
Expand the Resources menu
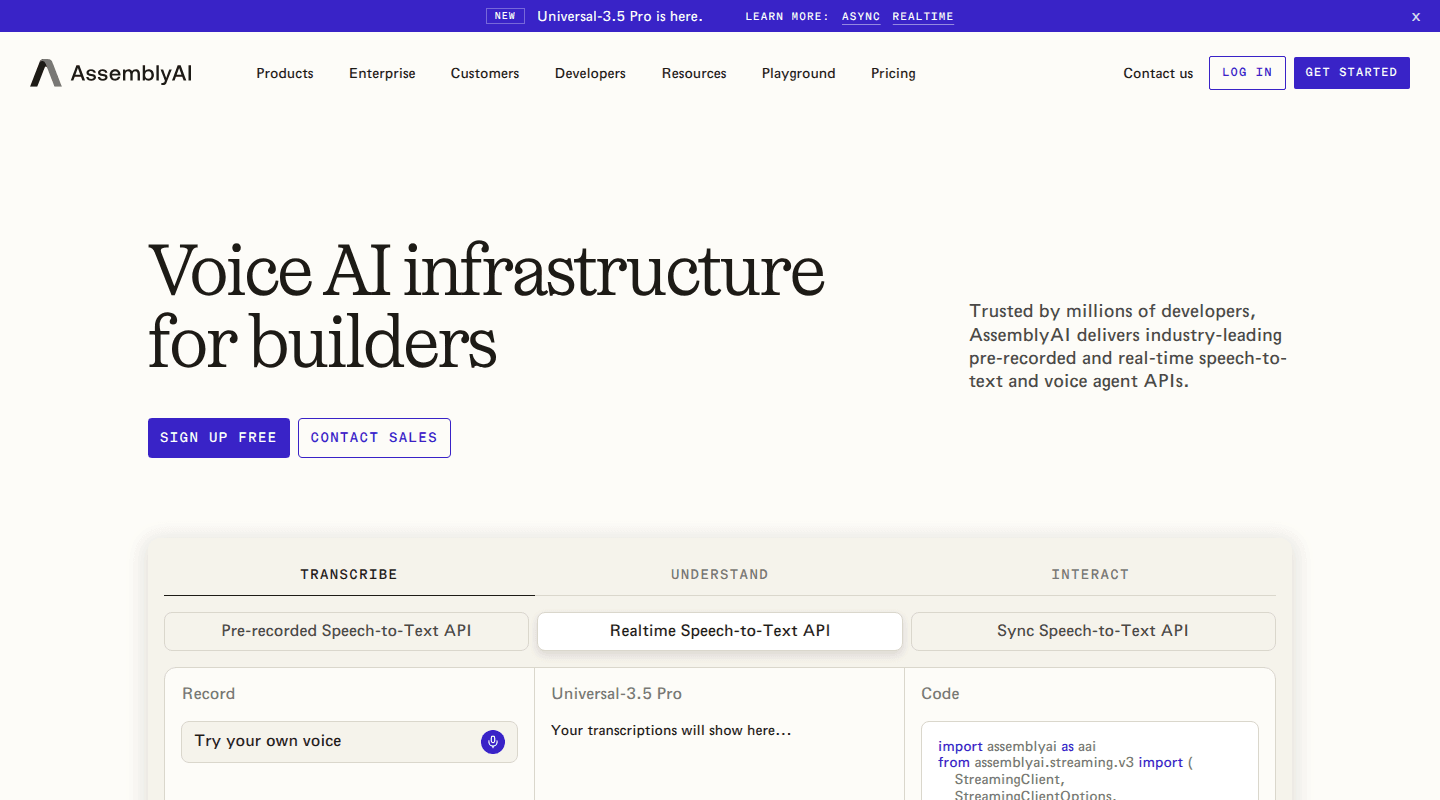pyautogui.click(x=694, y=73)
